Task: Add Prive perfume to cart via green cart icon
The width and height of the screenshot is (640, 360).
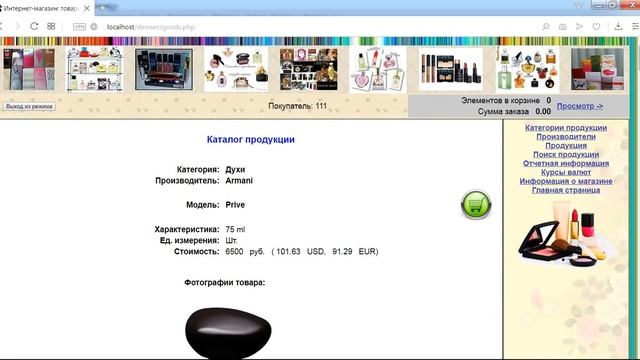Action: coord(476,204)
